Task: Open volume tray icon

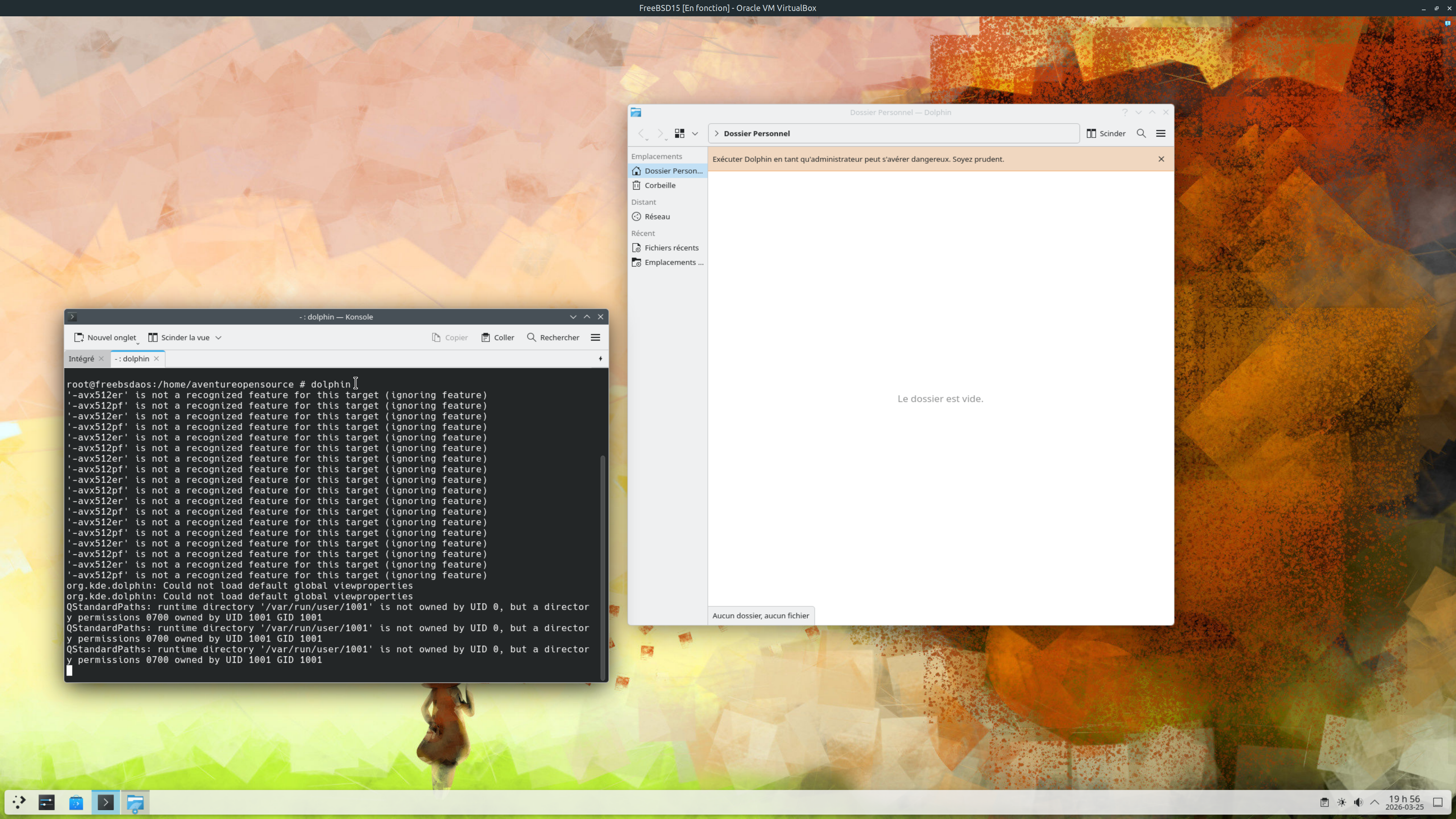Action: pos(1359,803)
